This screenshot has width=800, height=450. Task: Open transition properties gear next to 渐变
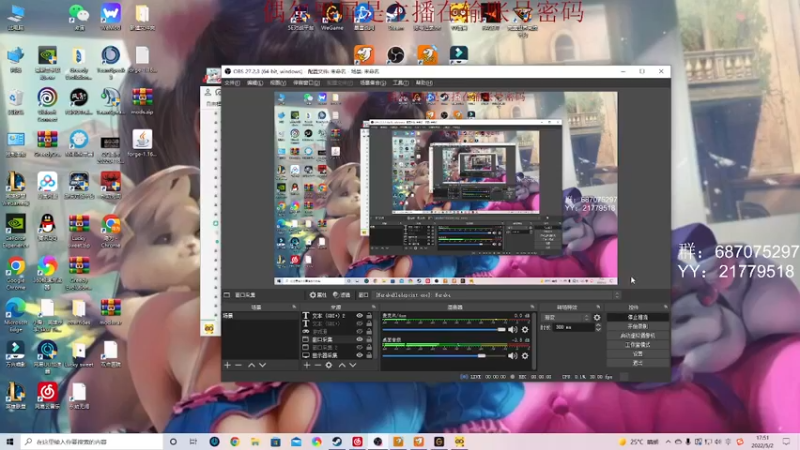tap(597, 317)
